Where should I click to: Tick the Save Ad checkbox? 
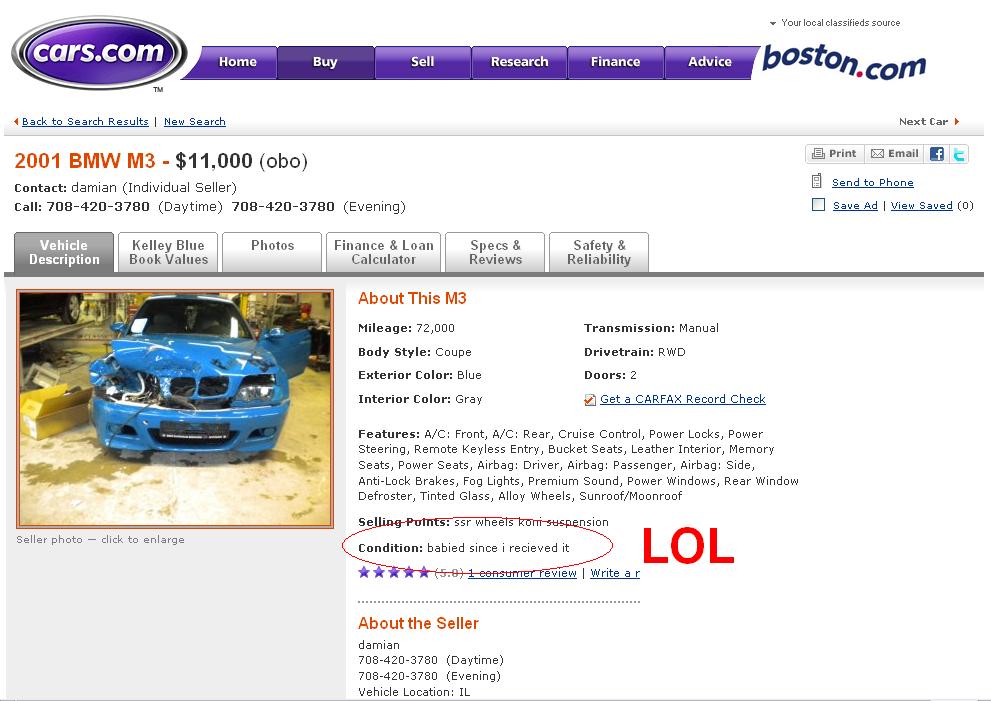pyautogui.click(x=818, y=205)
